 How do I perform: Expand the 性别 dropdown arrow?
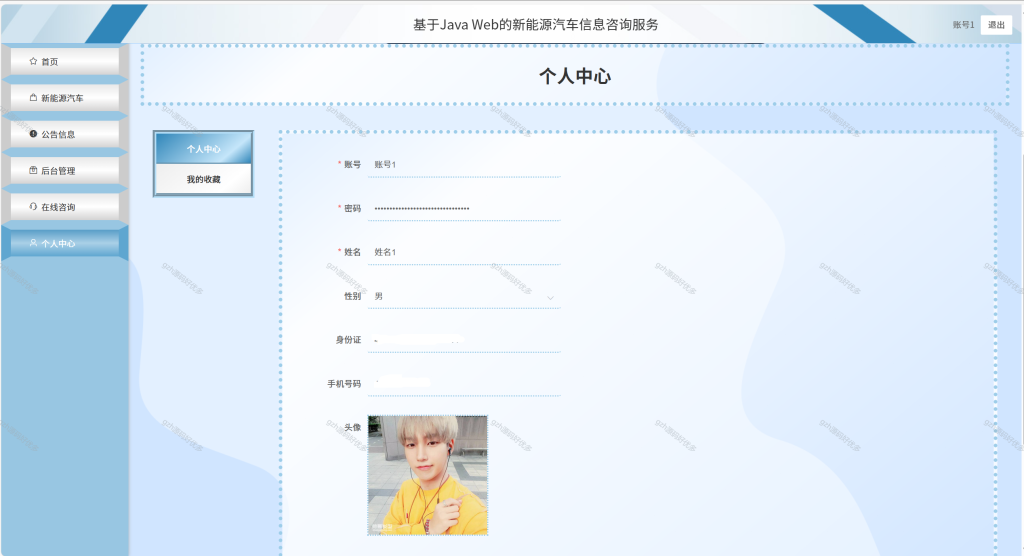click(x=550, y=297)
